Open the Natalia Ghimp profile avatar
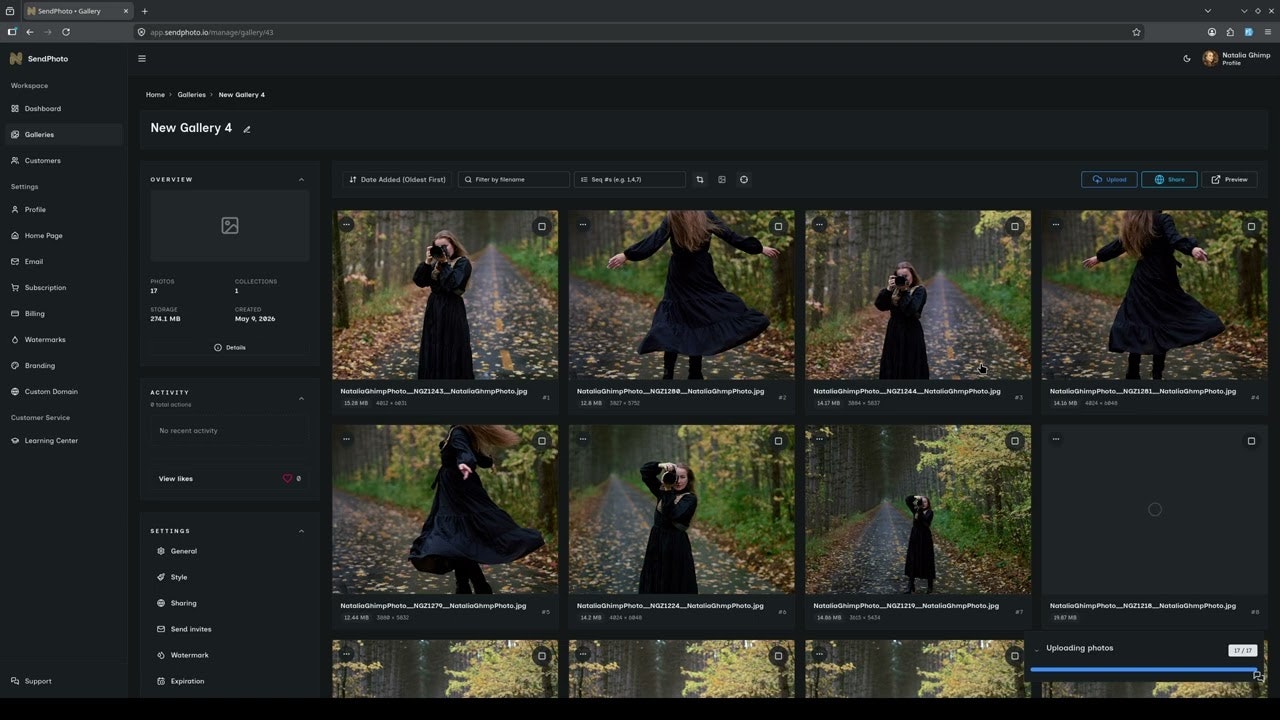This screenshot has height=720, width=1280. point(1210,59)
